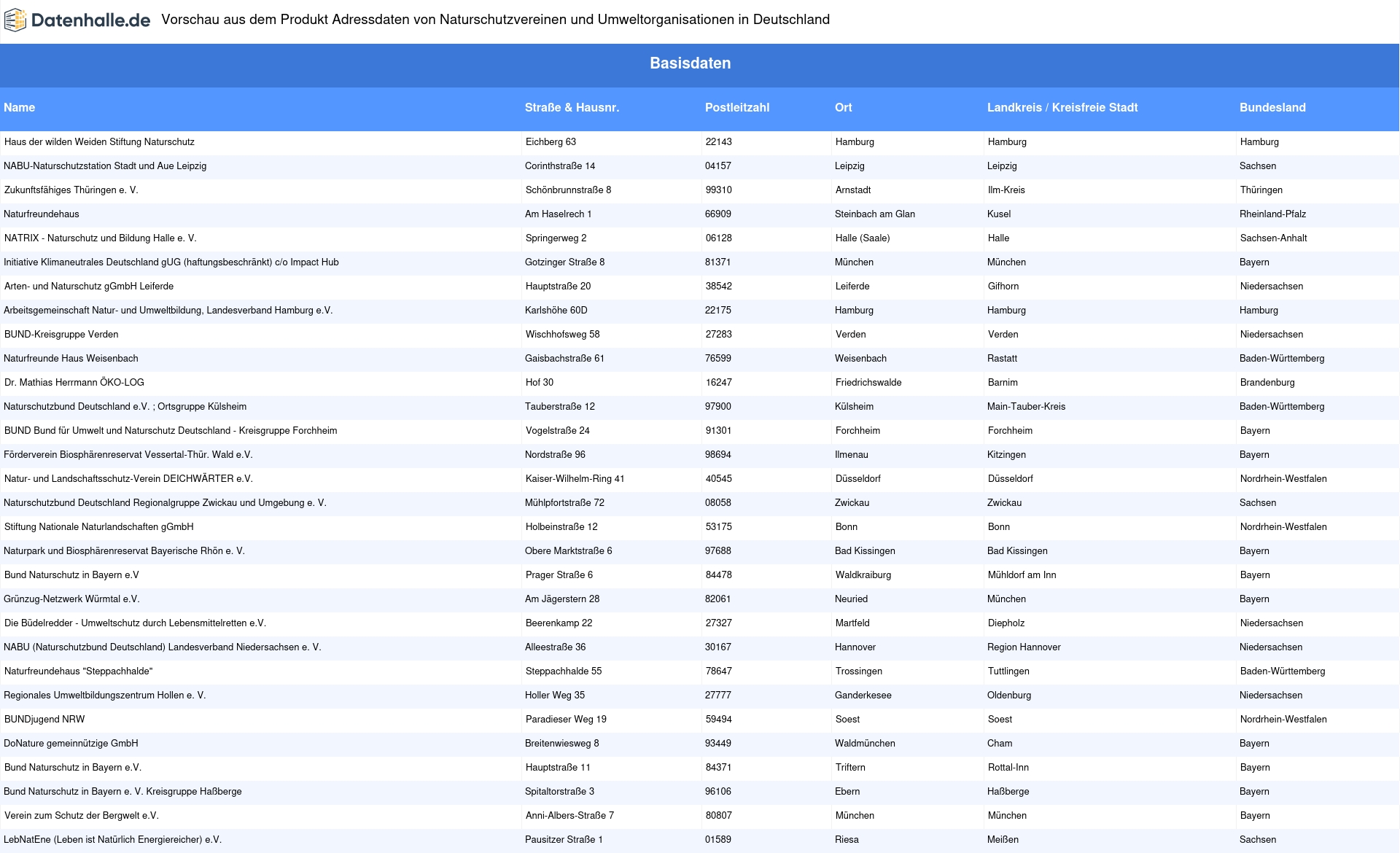Click postal code 01589
The width and height of the screenshot is (1400, 853).
point(718,840)
